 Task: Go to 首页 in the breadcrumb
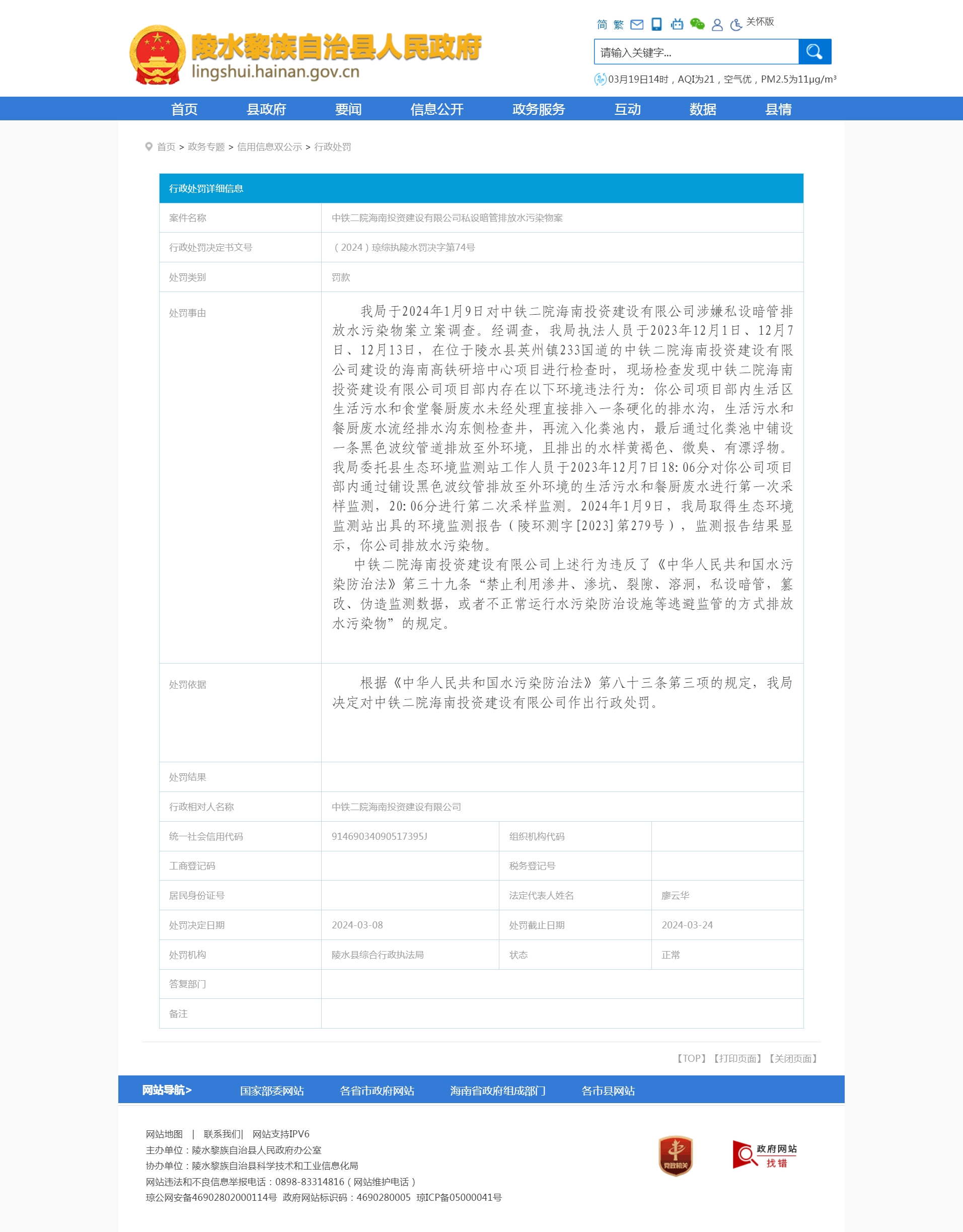pos(166,147)
